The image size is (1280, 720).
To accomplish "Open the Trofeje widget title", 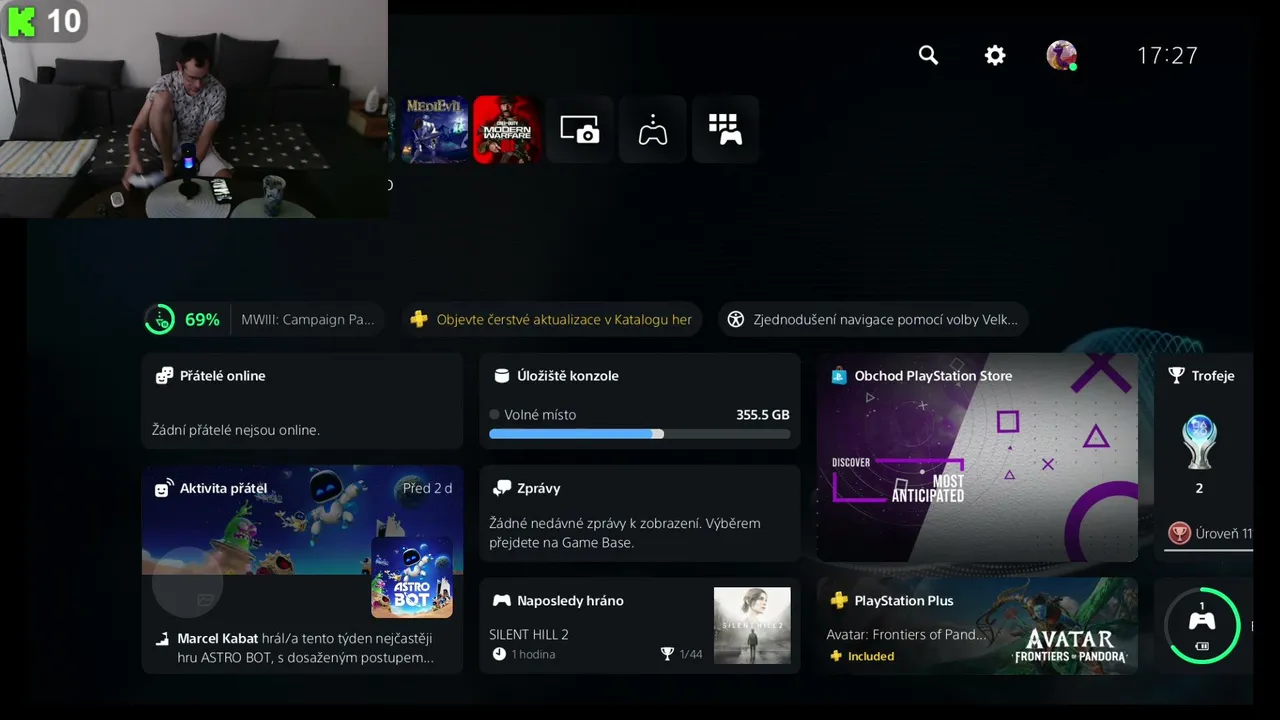I will [x=1213, y=376].
